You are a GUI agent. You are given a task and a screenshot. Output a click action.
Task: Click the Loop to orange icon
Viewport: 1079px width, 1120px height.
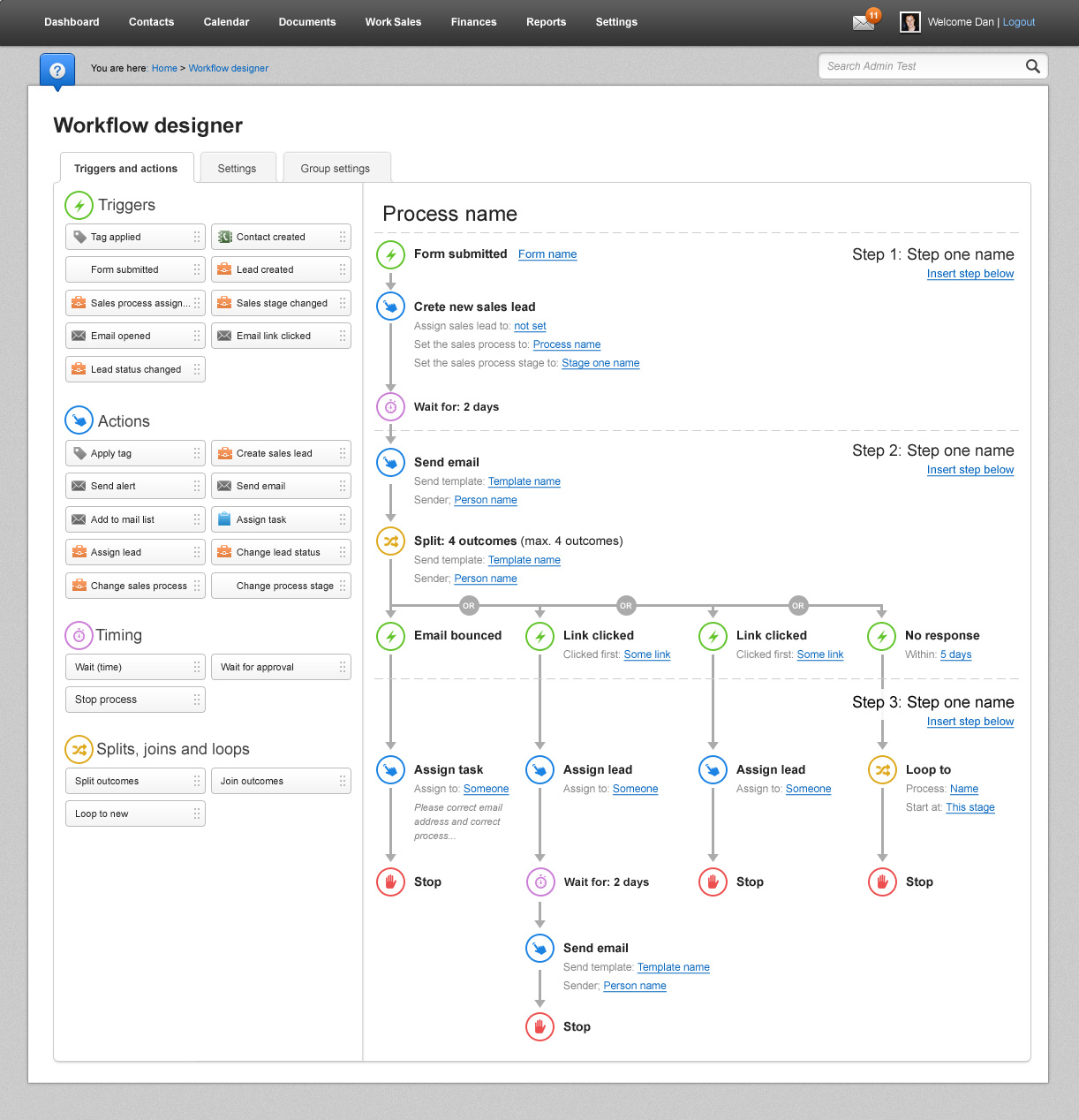[x=882, y=770]
